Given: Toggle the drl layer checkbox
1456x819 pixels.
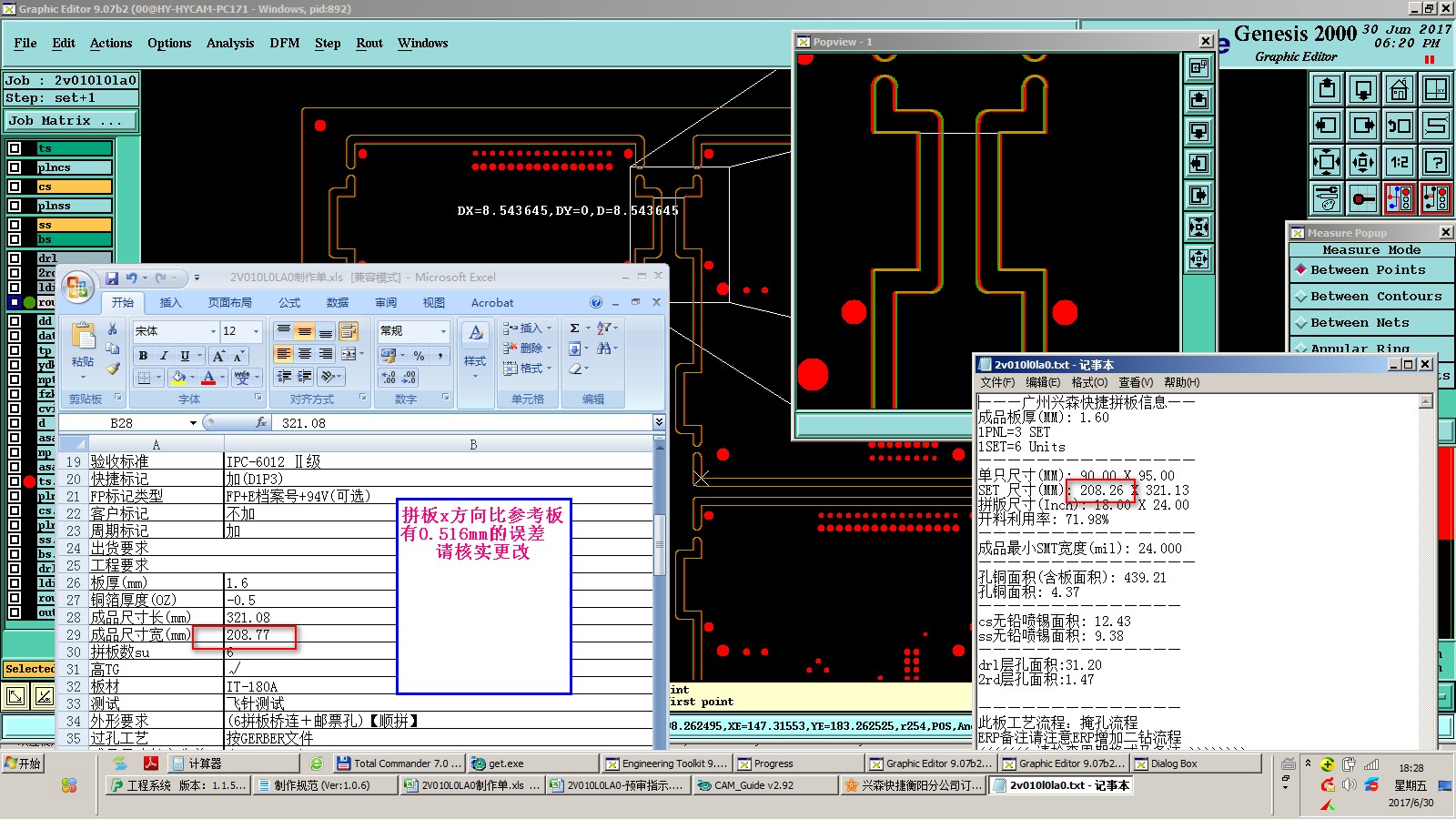Looking at the screenshot, I should [x=15, y=258].
